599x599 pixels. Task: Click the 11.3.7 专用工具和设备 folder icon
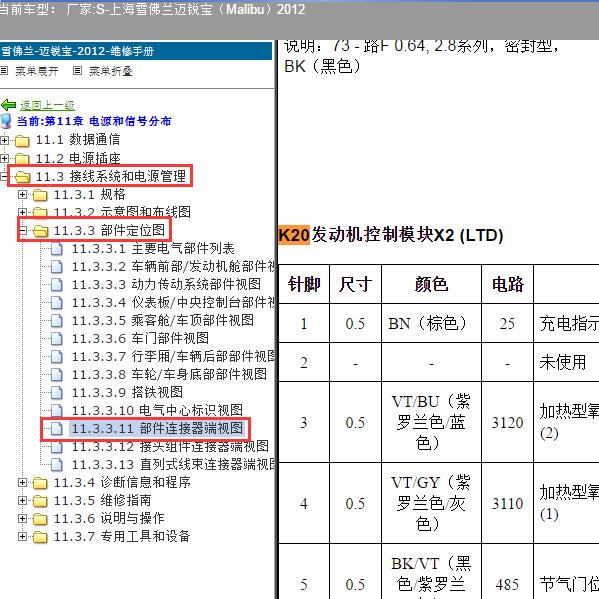(40, 537)
